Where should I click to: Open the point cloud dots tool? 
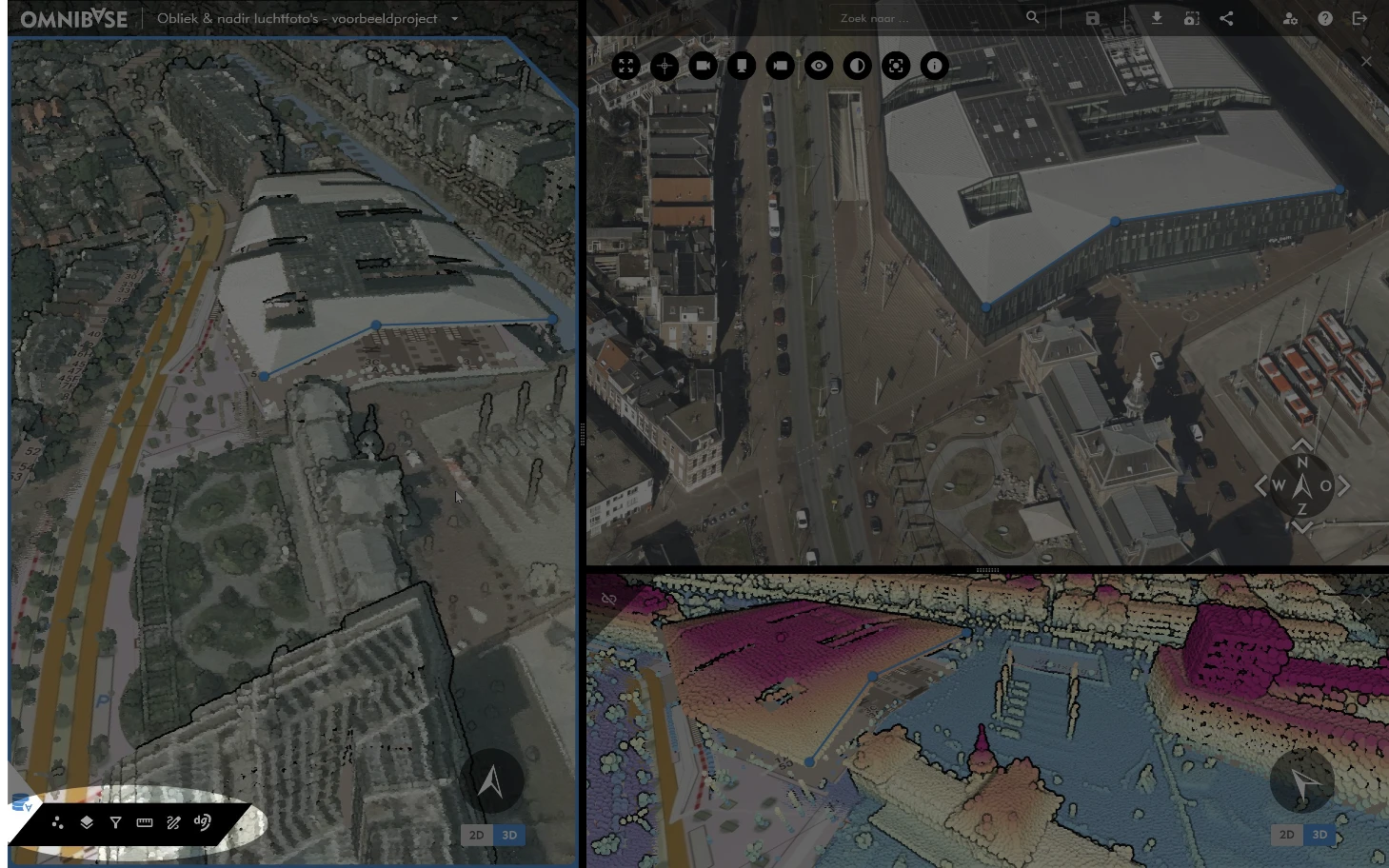click(x=57, y=822)
